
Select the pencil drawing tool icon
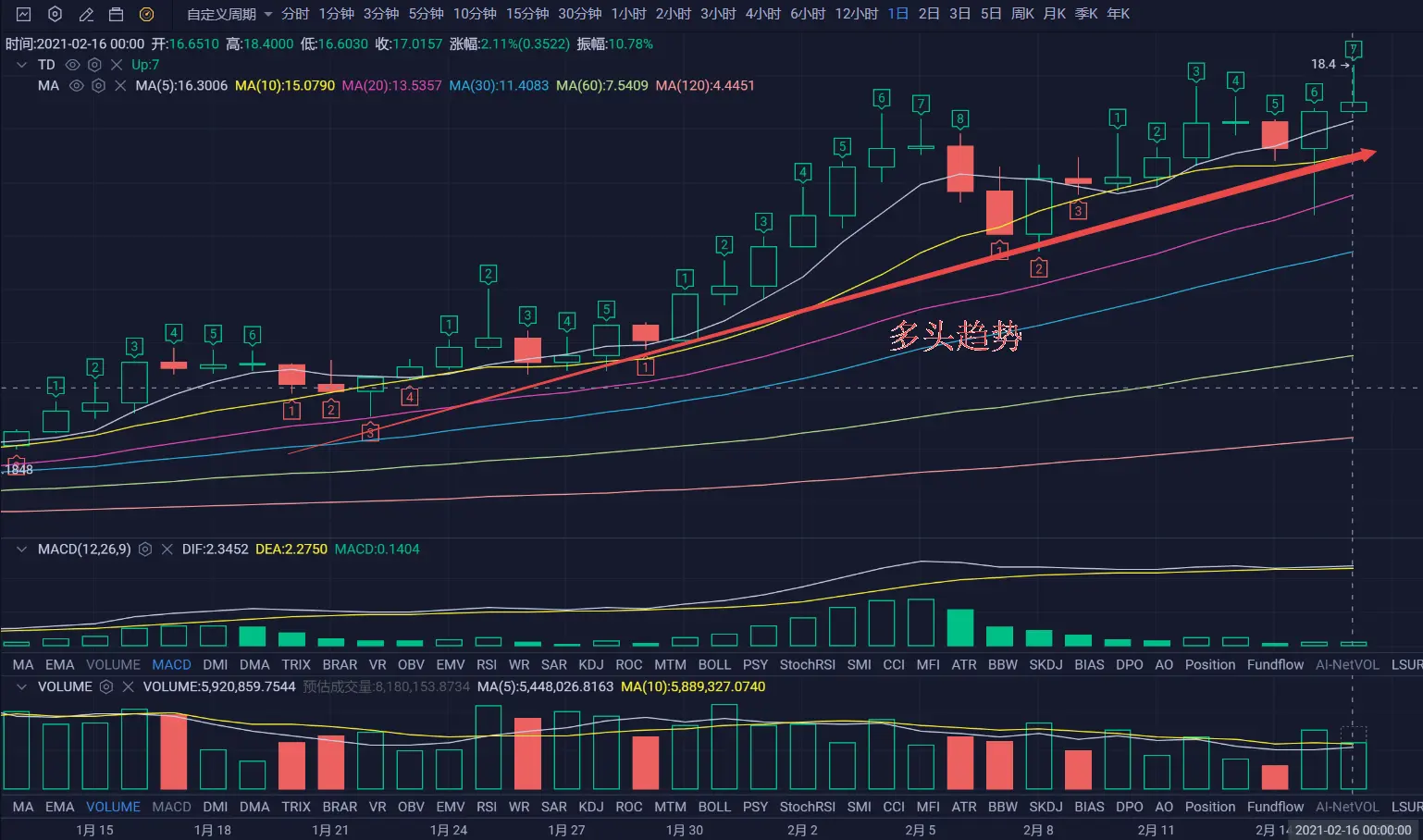click(x=86, y=14)
